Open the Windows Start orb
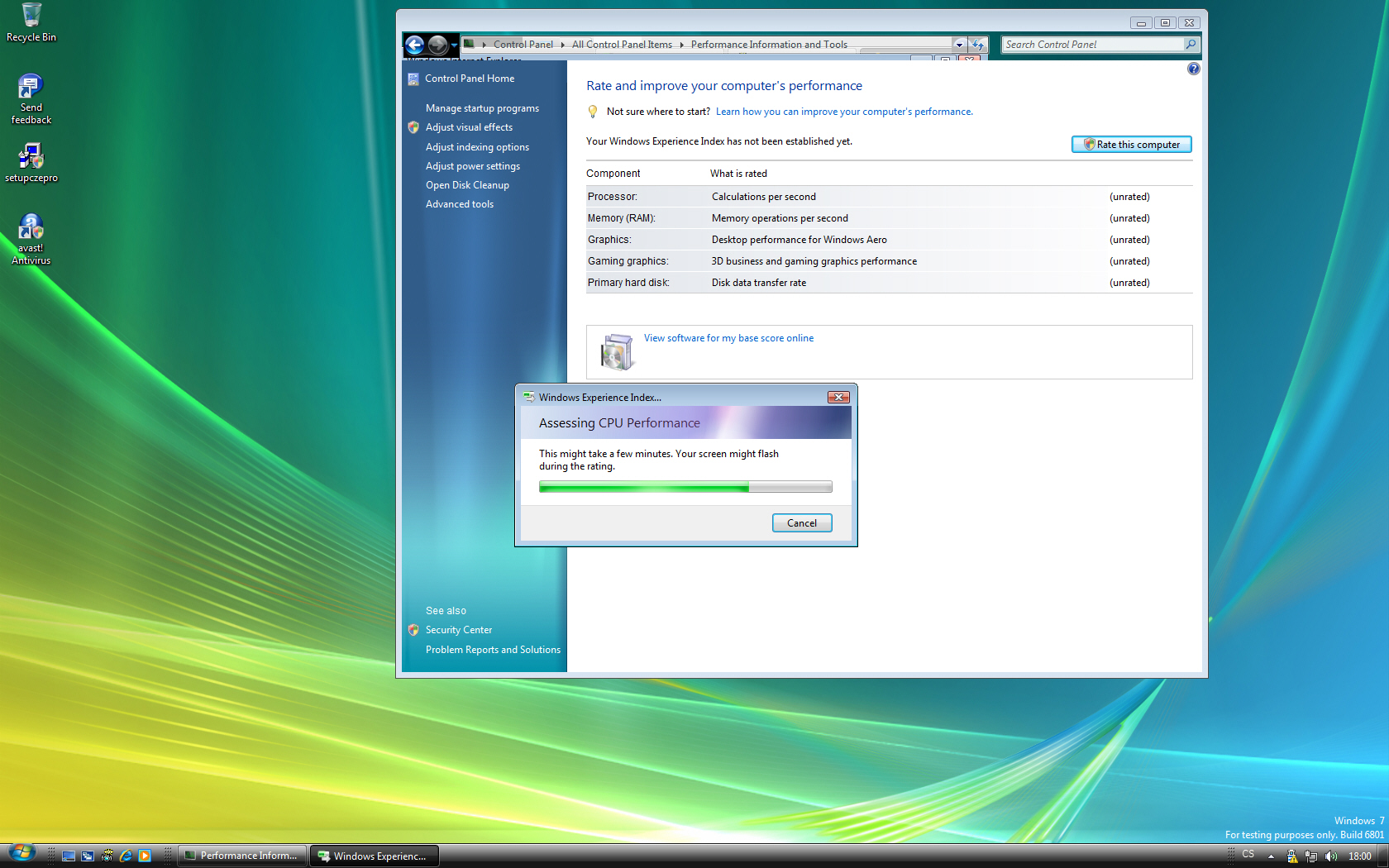1389x868 pixels. pyautogui.click(x=22, y=853)
